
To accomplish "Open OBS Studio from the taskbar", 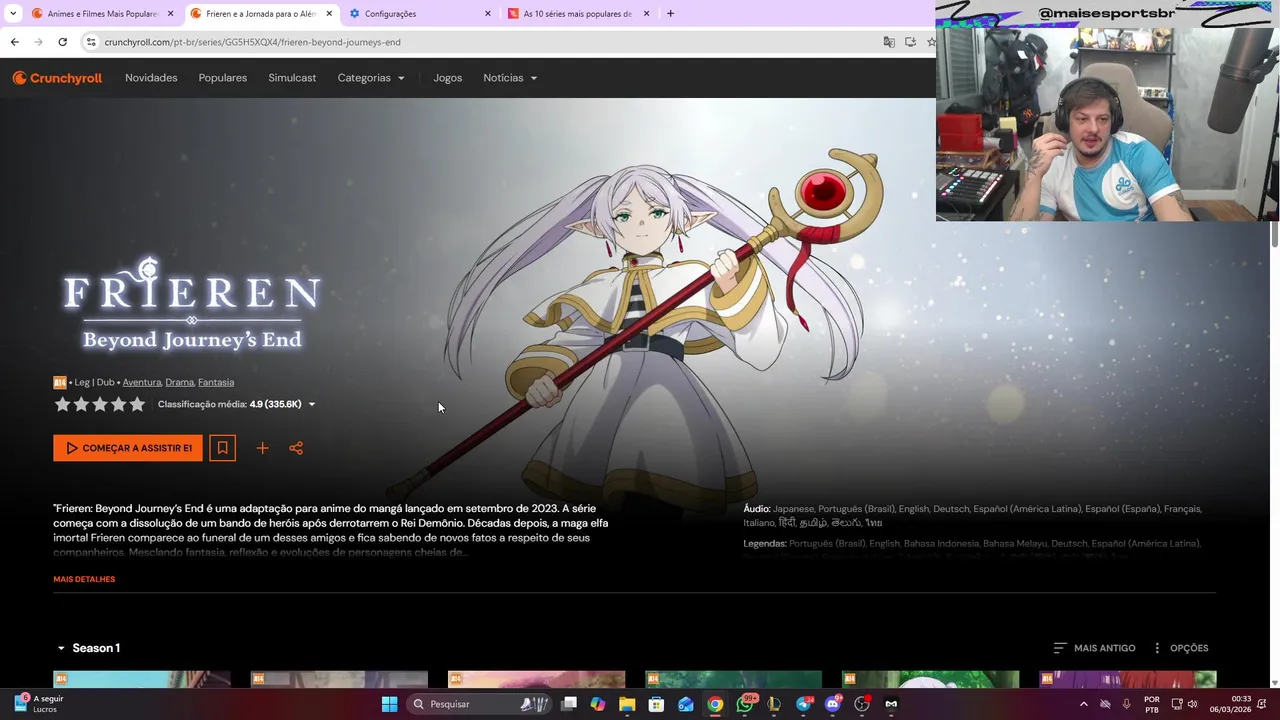I will coord(862,704).
